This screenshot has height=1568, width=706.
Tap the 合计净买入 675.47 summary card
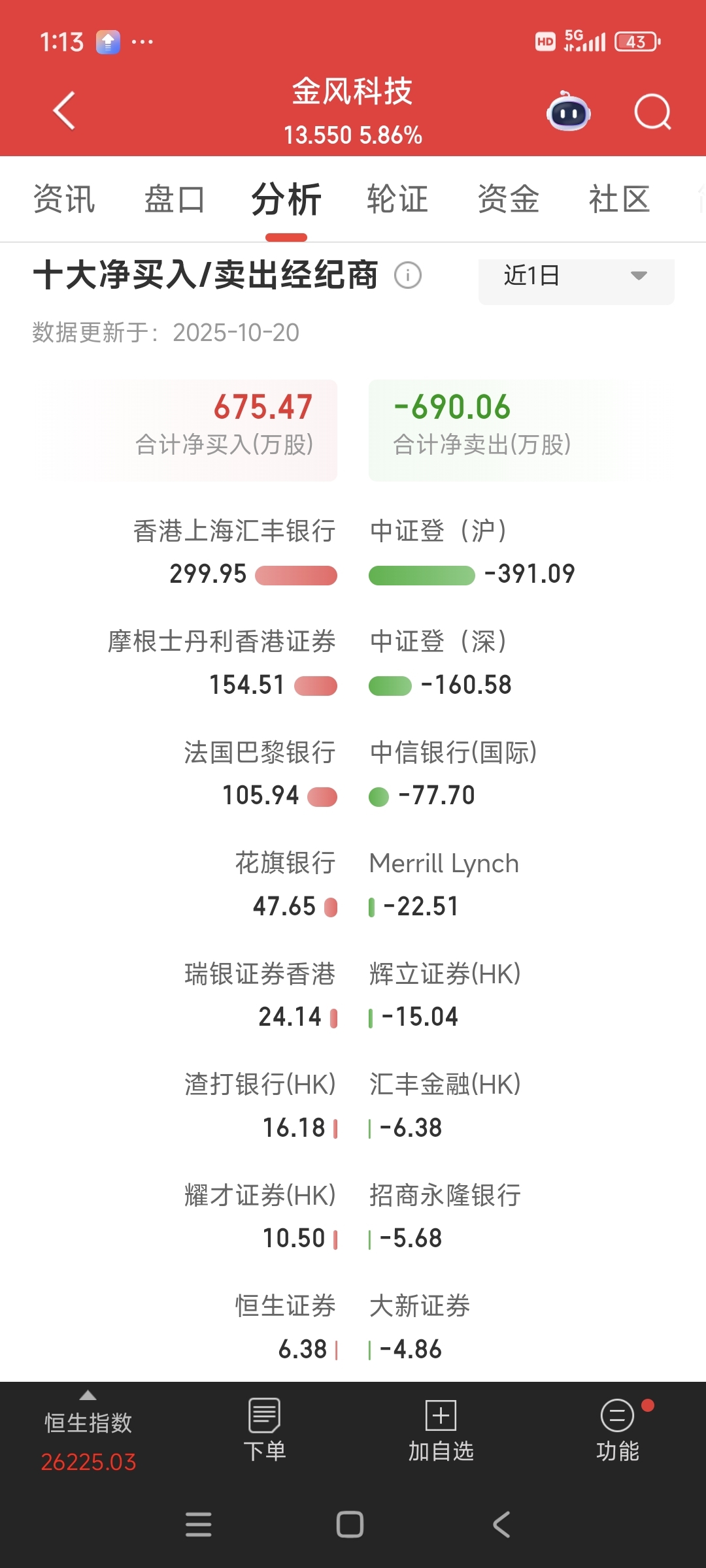[190, 430]
